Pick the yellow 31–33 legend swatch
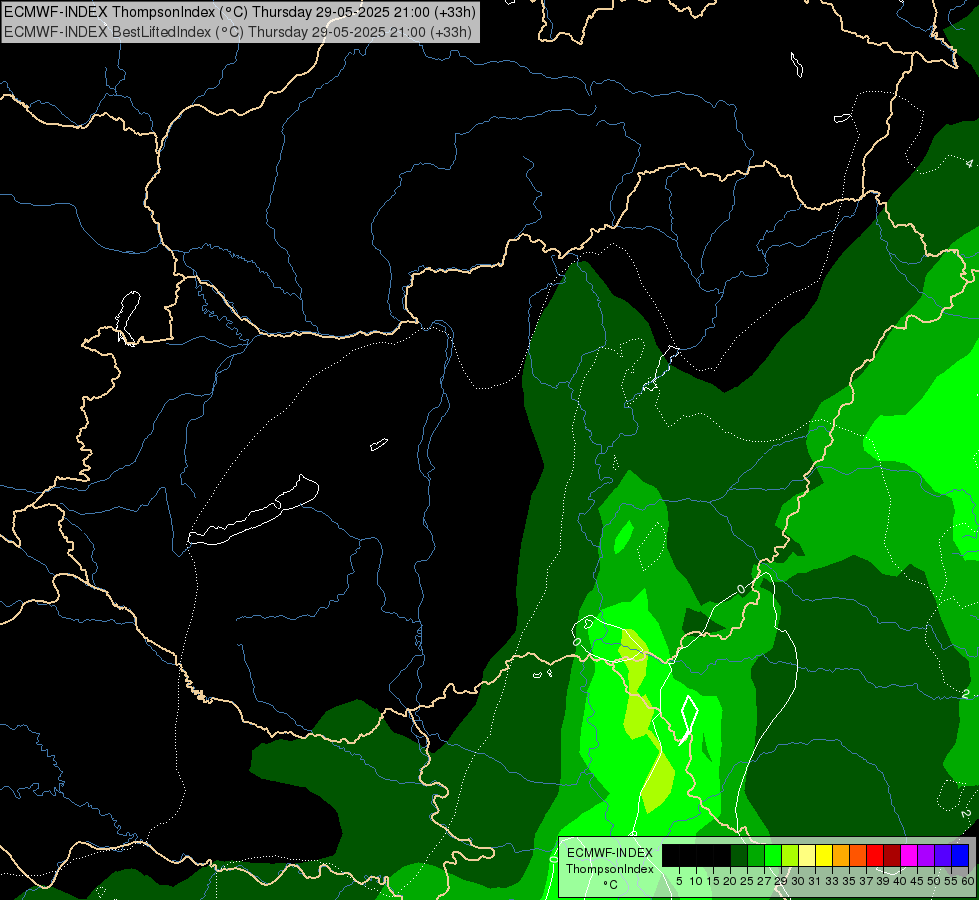 824,855
